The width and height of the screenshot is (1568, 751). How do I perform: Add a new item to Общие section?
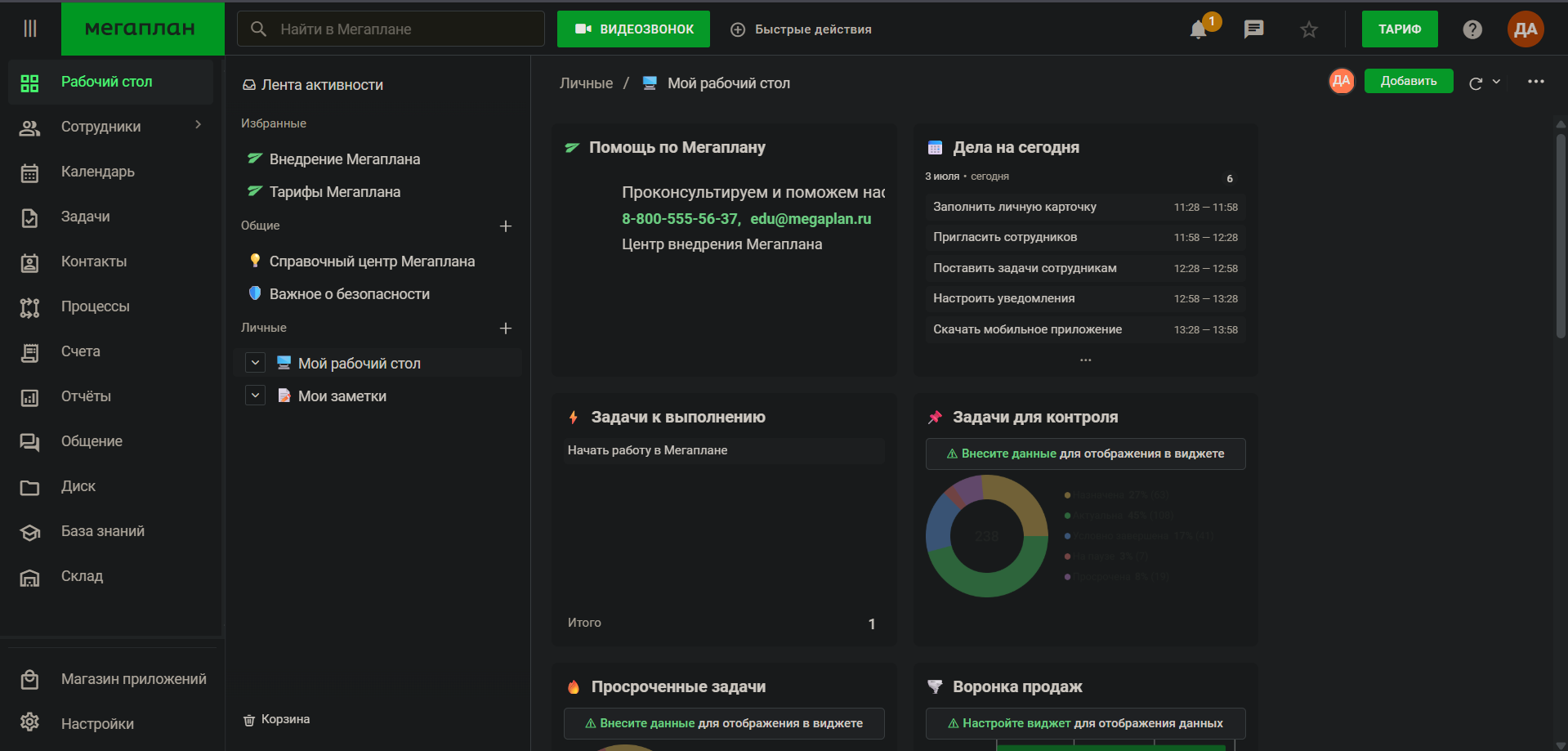(506, 226)
